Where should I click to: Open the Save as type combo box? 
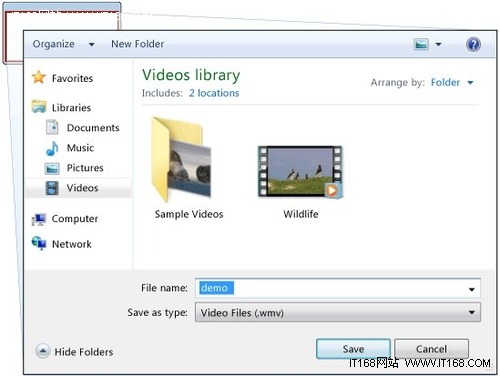[x=338, y=312]
